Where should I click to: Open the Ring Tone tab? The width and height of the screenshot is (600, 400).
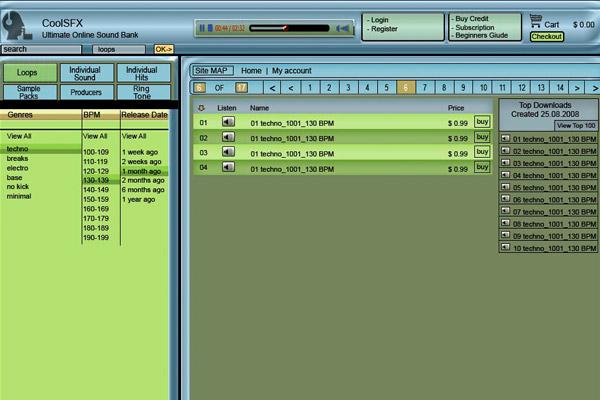pyautogui.click(x=143, y=92)
